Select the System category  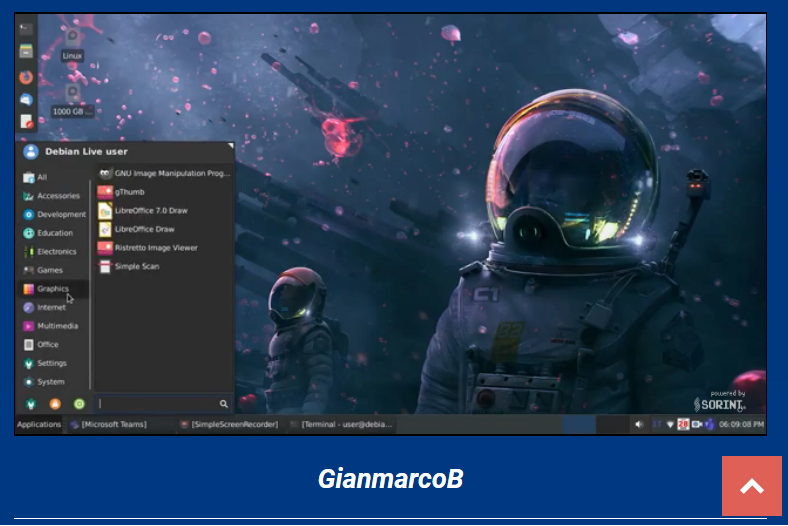pyautogui.click(x=54, y=381)
